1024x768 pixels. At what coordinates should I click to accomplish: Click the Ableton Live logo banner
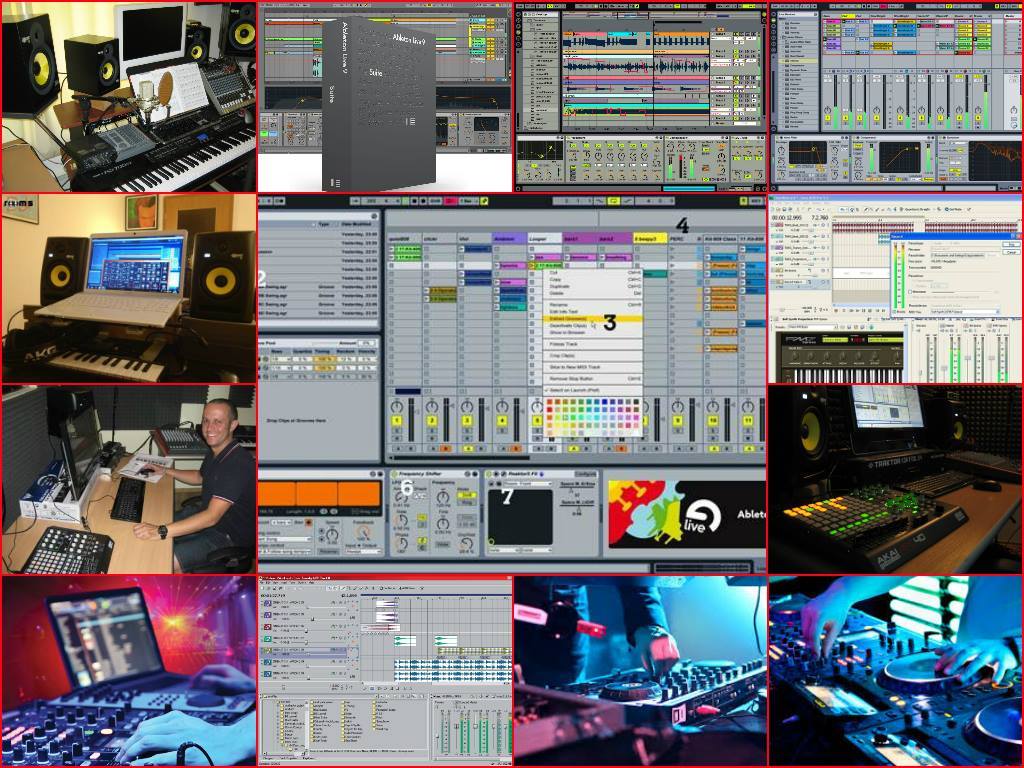point(687,514)
